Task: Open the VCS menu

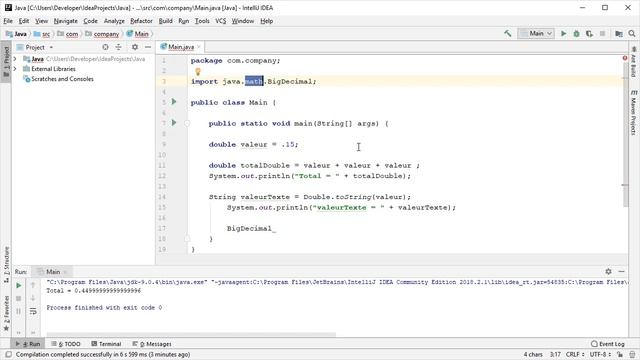Action: tap(220, 21)
